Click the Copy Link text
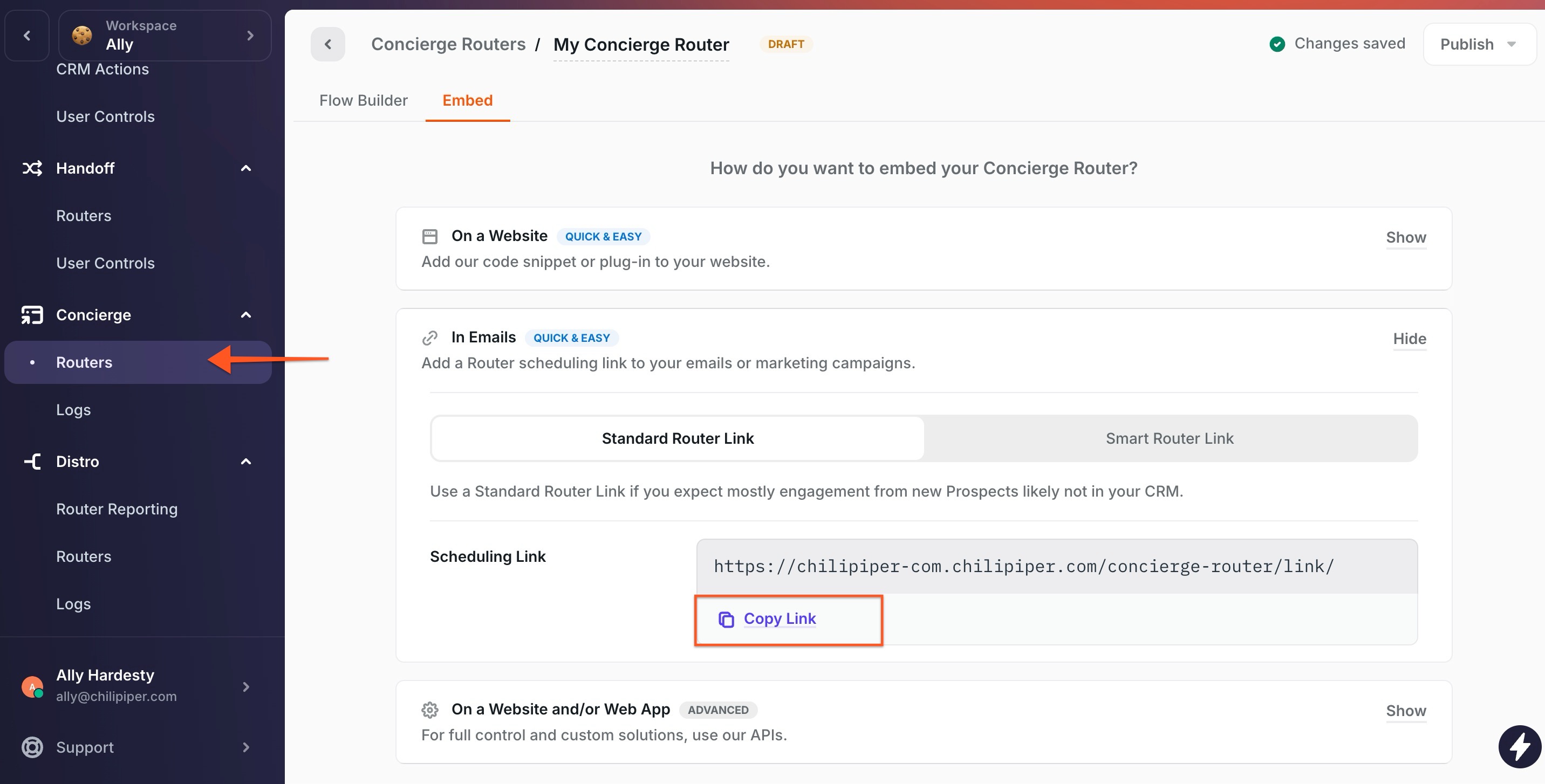1545x784 pixels. pos(780,618)
